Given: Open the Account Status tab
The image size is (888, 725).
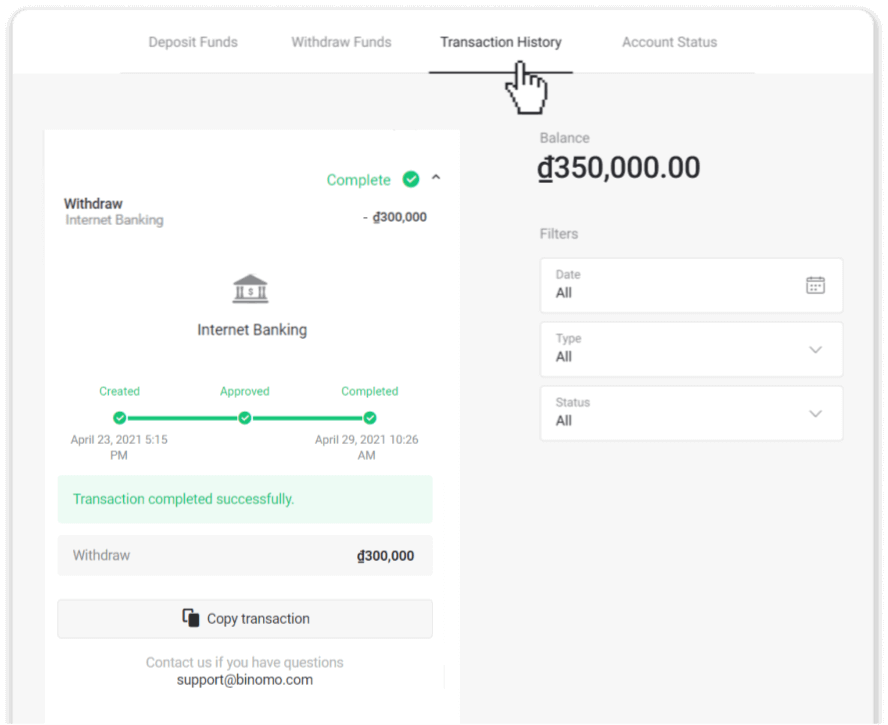Looking at the screenshot, I should coord(668,42).
